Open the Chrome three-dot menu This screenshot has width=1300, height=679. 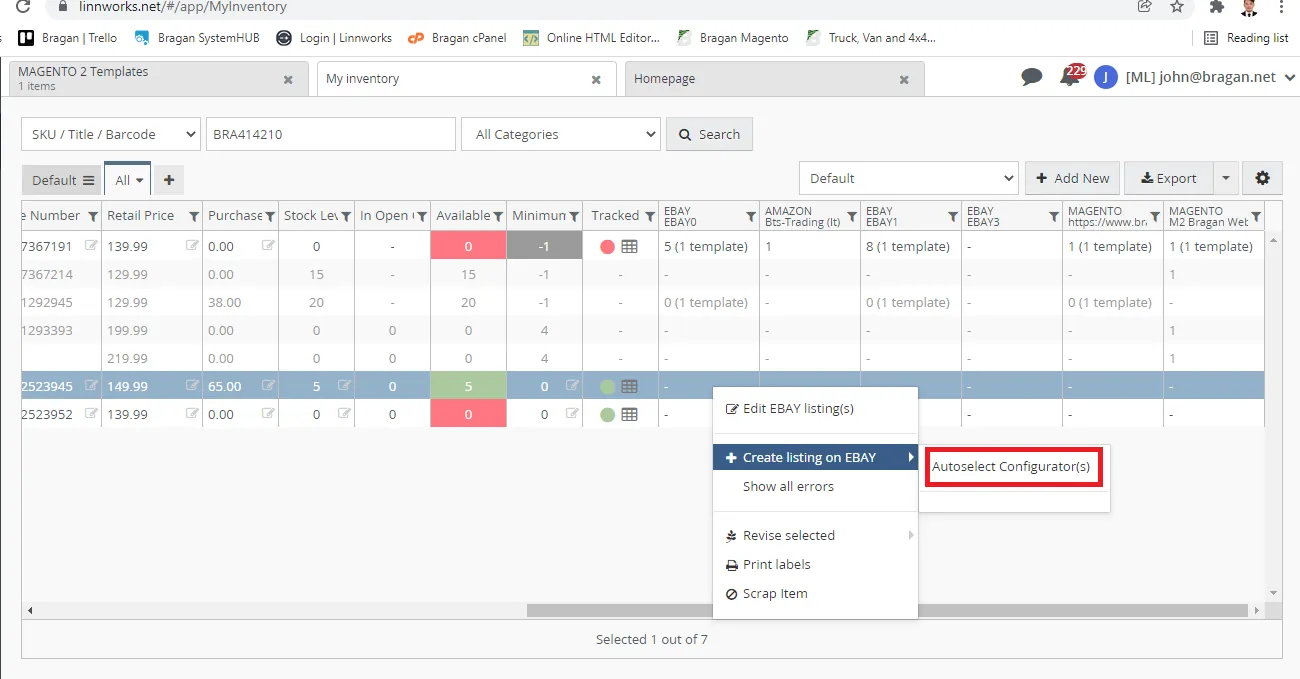point(1281,7)
